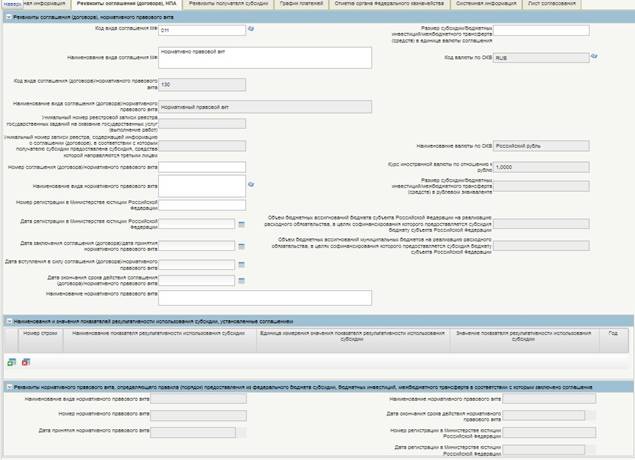Viewport: 635px width, 460px height.
Task: Delete row from performance indicators table
Action: tap(25, 362)
